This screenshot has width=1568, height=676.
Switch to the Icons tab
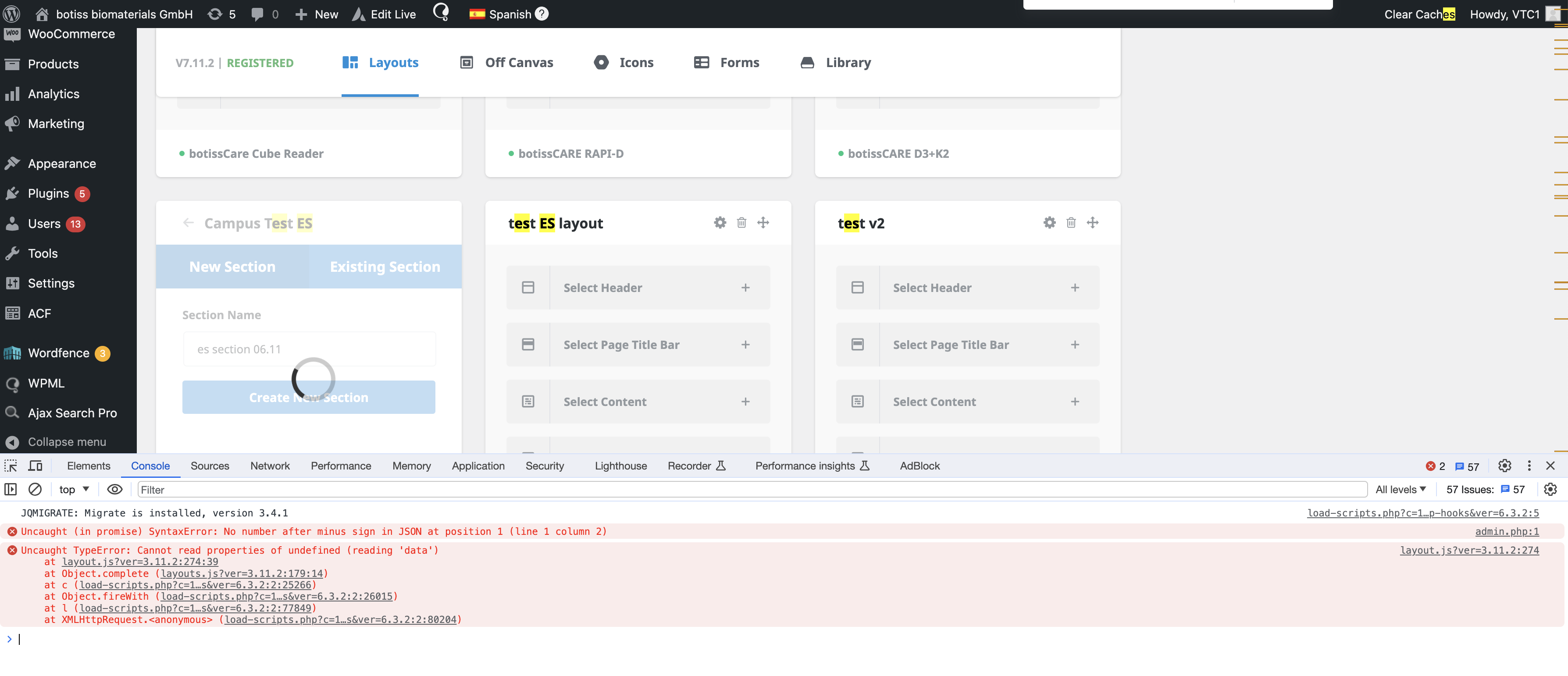(x=624, y=62)
